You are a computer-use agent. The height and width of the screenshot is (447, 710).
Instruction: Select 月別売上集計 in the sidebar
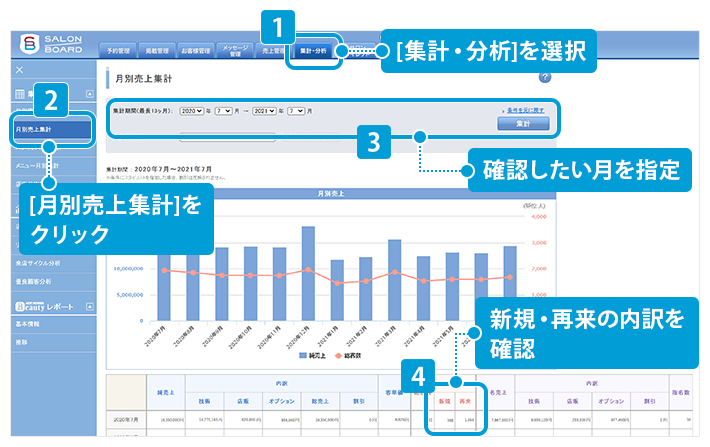(x=53, y=128)
